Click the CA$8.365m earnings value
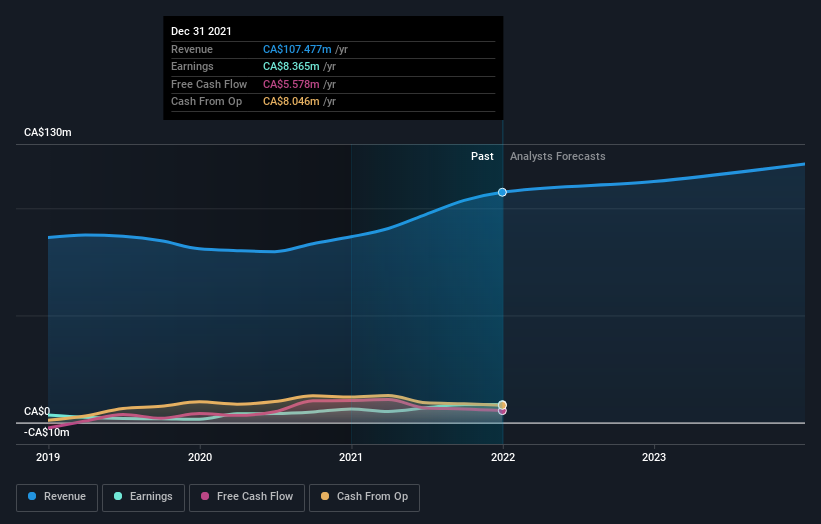This screenshot has height=524, width=821. (x=291, y=66)
